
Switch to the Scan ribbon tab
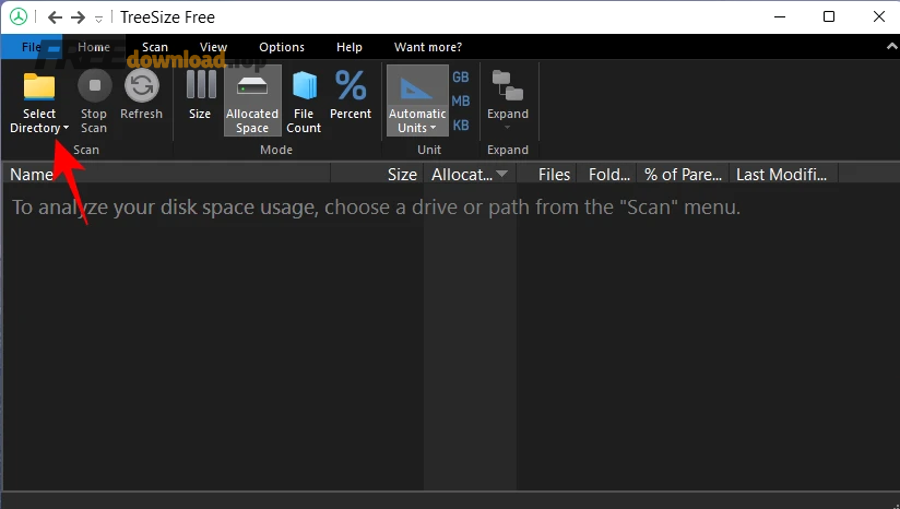(x=155, y=47)
